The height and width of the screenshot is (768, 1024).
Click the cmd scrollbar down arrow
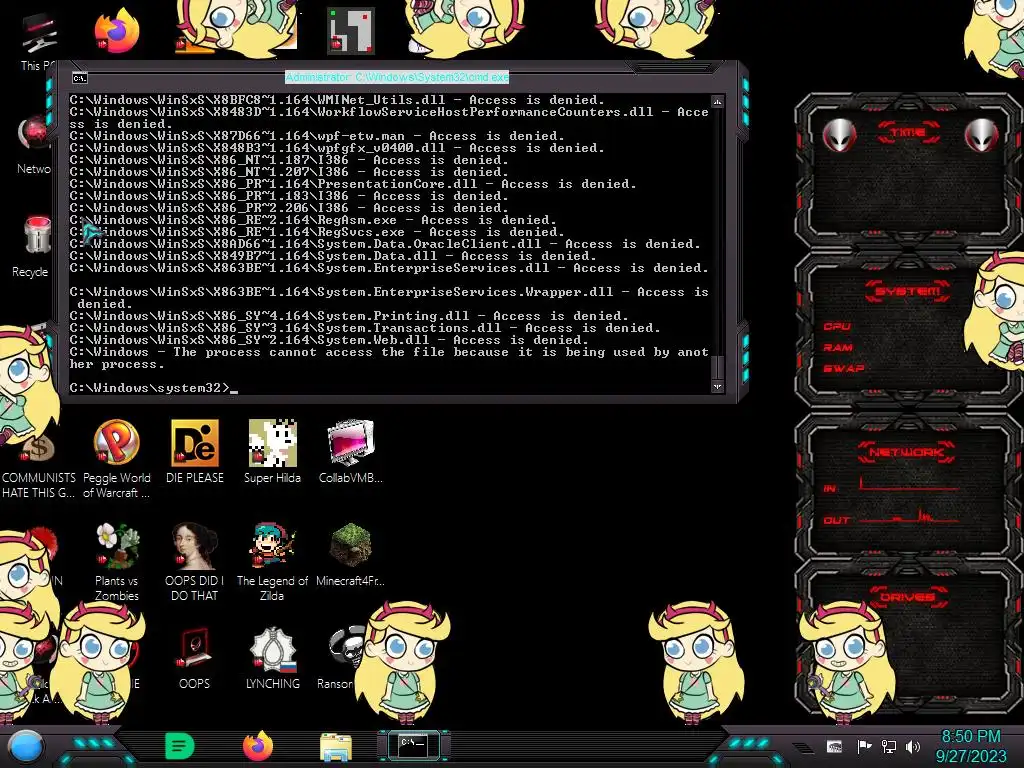717,387
